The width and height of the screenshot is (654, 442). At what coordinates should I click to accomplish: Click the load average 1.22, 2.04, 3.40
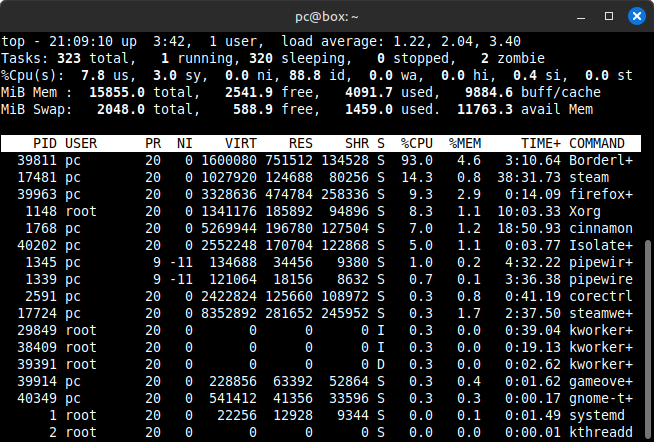coord(457,41)
